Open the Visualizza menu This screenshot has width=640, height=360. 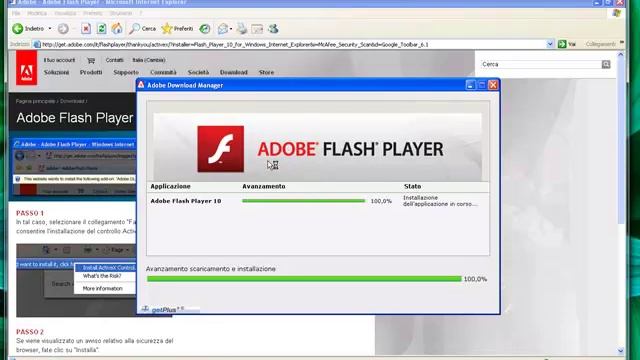point(65,13)
